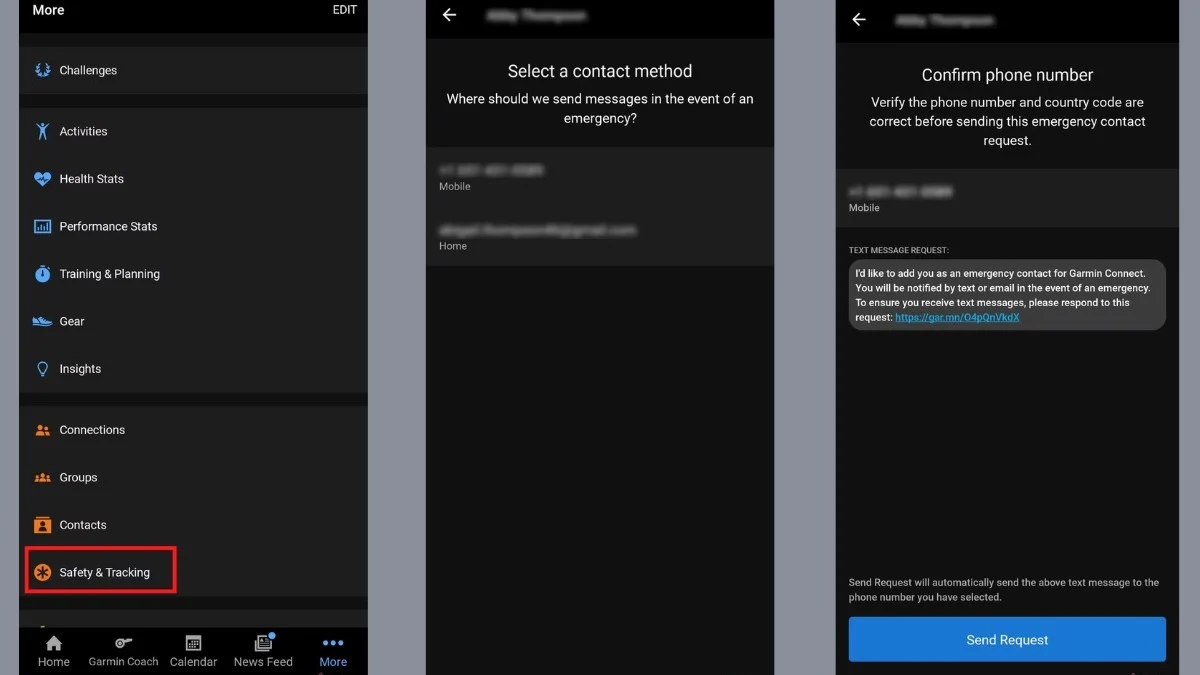Image resolution: width=1200 pixels, height=675 pixels.
Task: Open the Gear shoe icon
Action: 42,321
